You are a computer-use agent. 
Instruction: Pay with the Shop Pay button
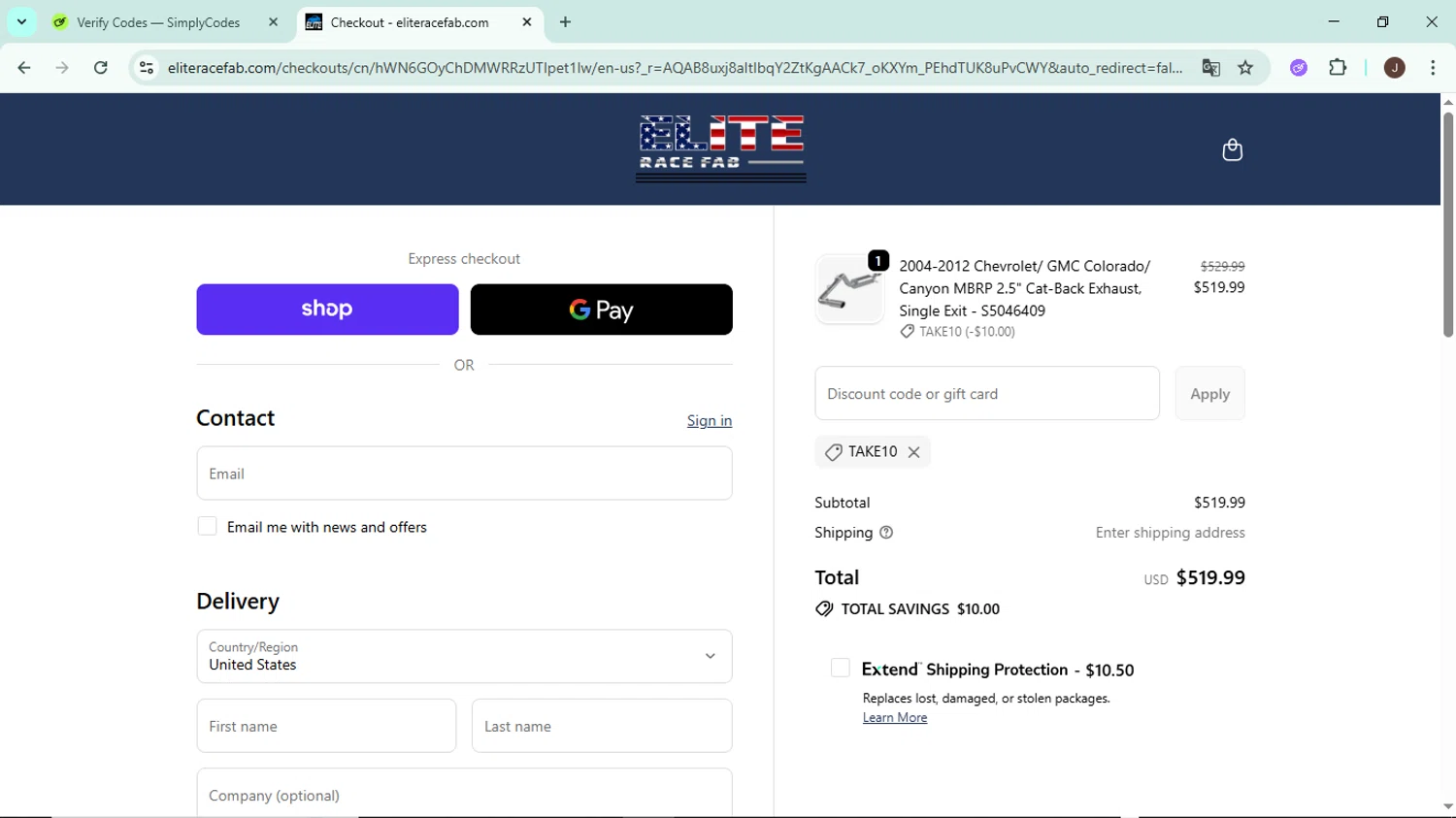327,310
